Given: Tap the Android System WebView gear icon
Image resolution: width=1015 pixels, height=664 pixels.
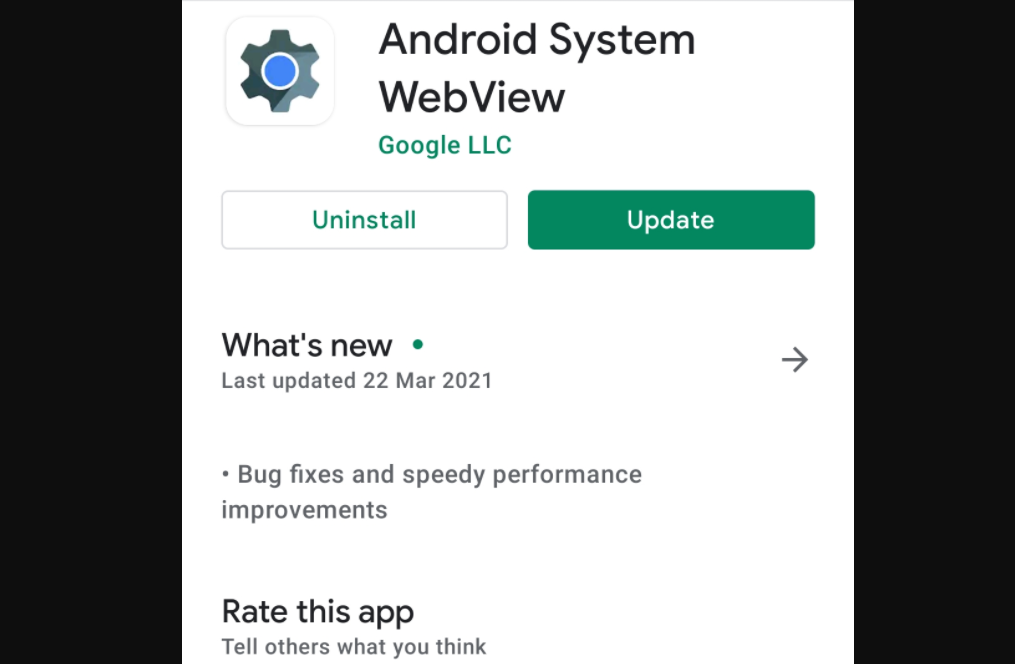Looking at the screenshot, I should [280, 71].
